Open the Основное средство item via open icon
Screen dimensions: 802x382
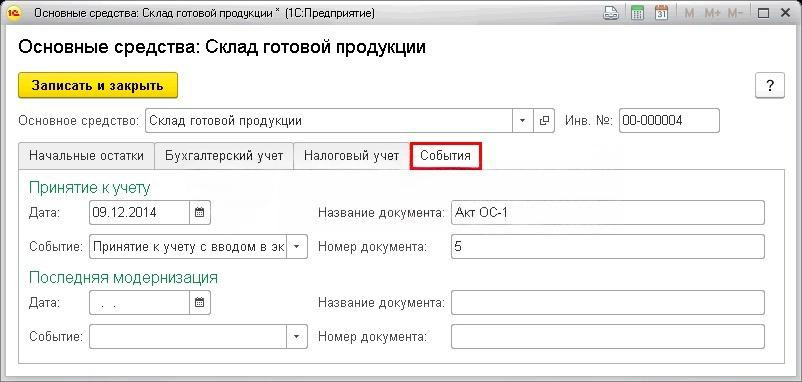[544, 121]
